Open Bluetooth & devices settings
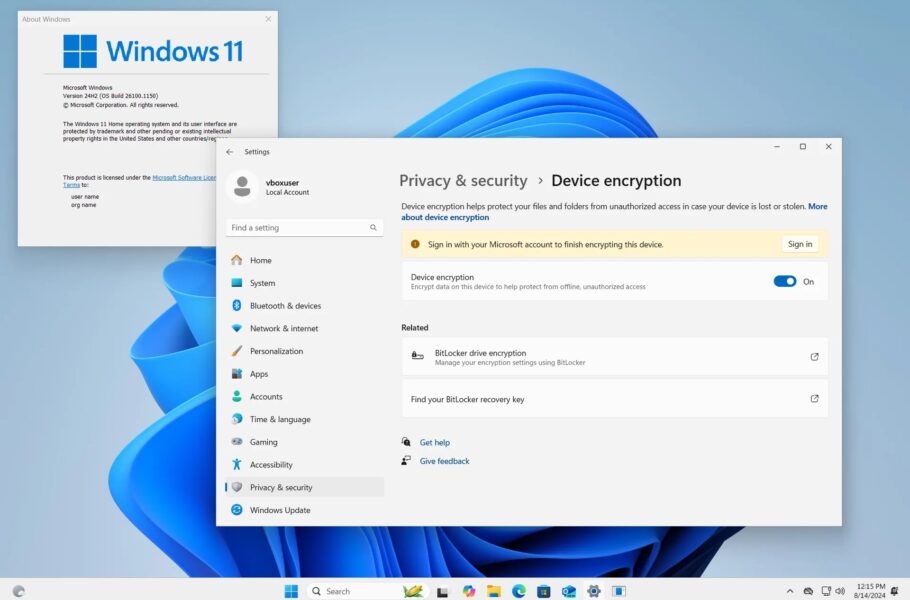 click(285, 306)
